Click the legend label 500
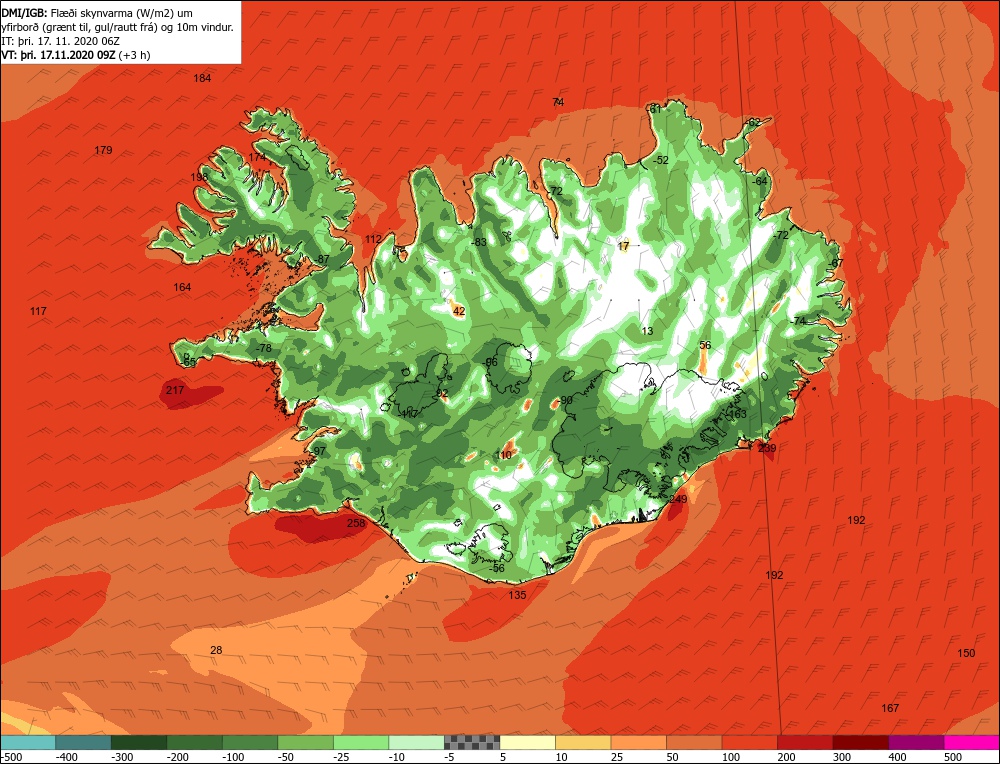Screen dimensions: 1000x764 coord(953,757)
